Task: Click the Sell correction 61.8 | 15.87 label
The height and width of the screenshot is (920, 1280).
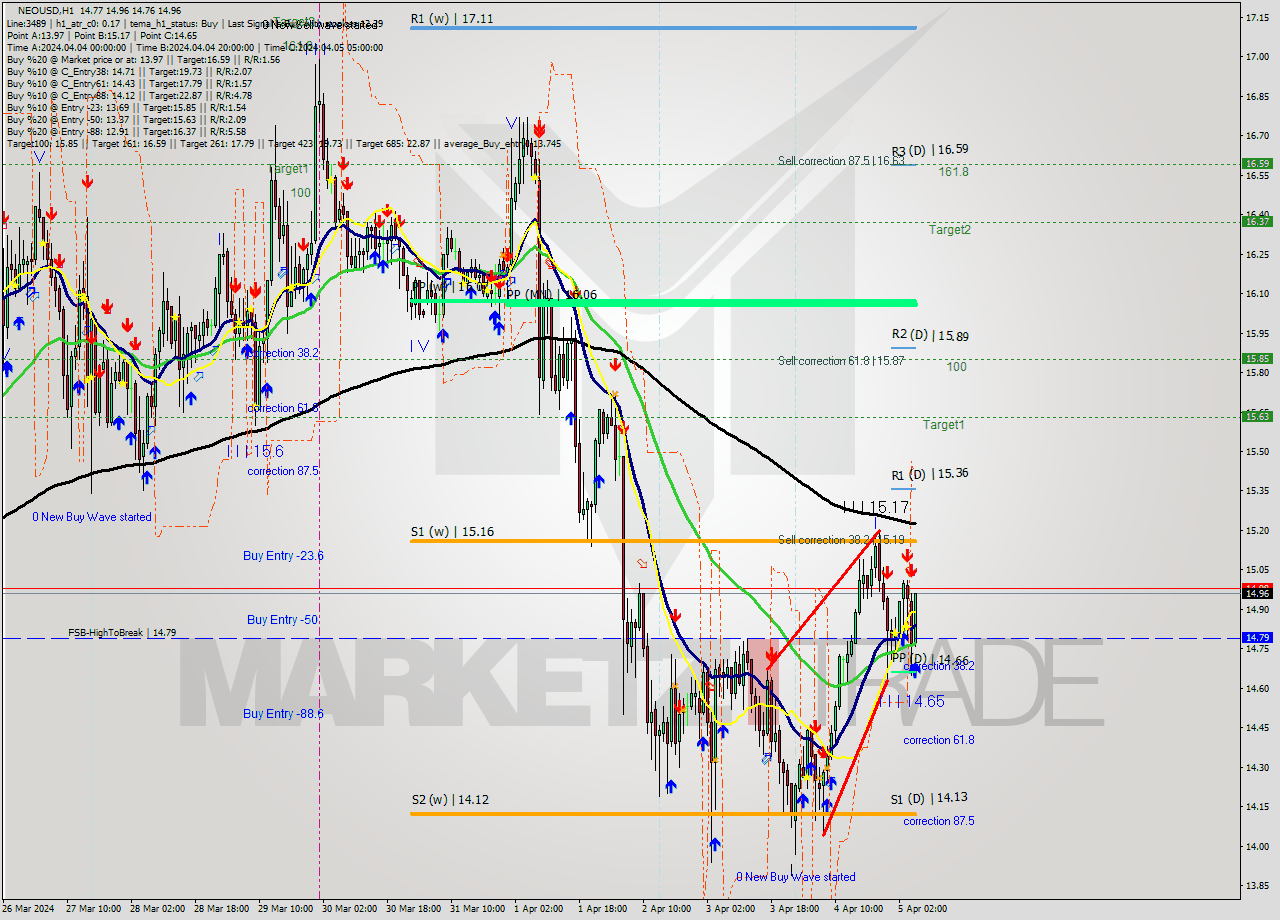Action: pyautogui.click(x=841, y=361)
